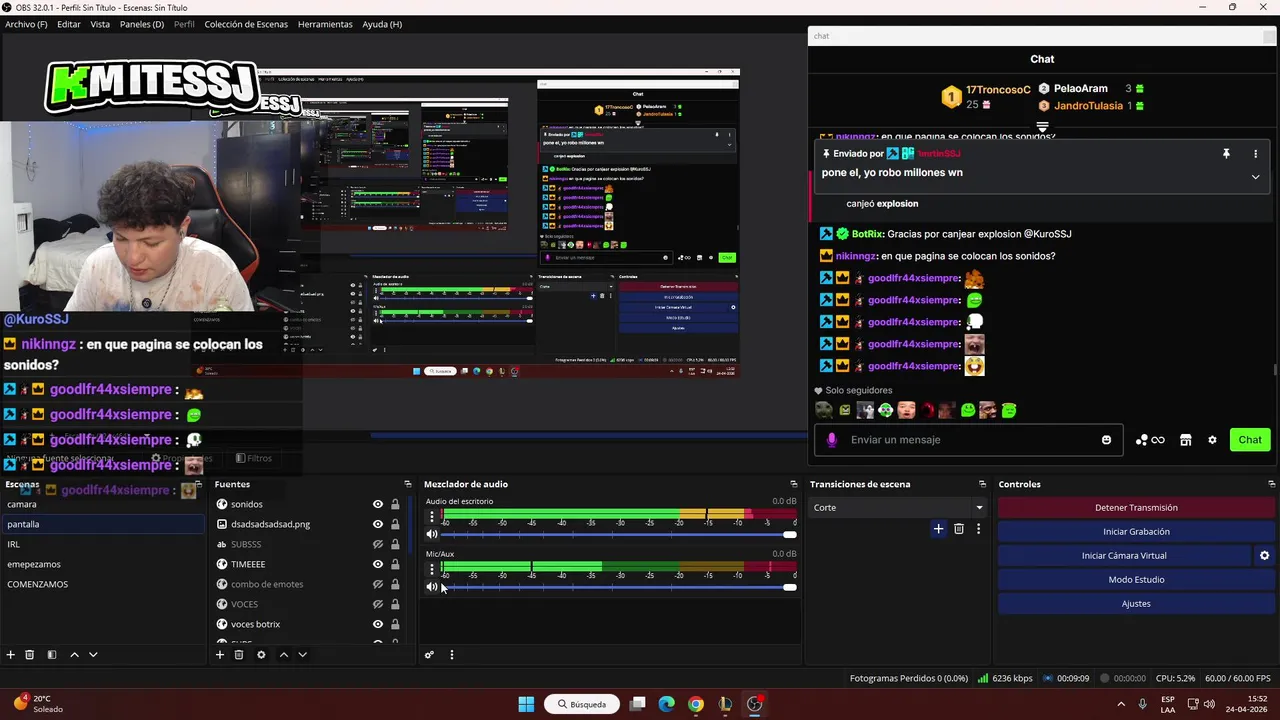
Task: Hide the TIMEEEE source eye icon
Action: [x=378, y=564]
